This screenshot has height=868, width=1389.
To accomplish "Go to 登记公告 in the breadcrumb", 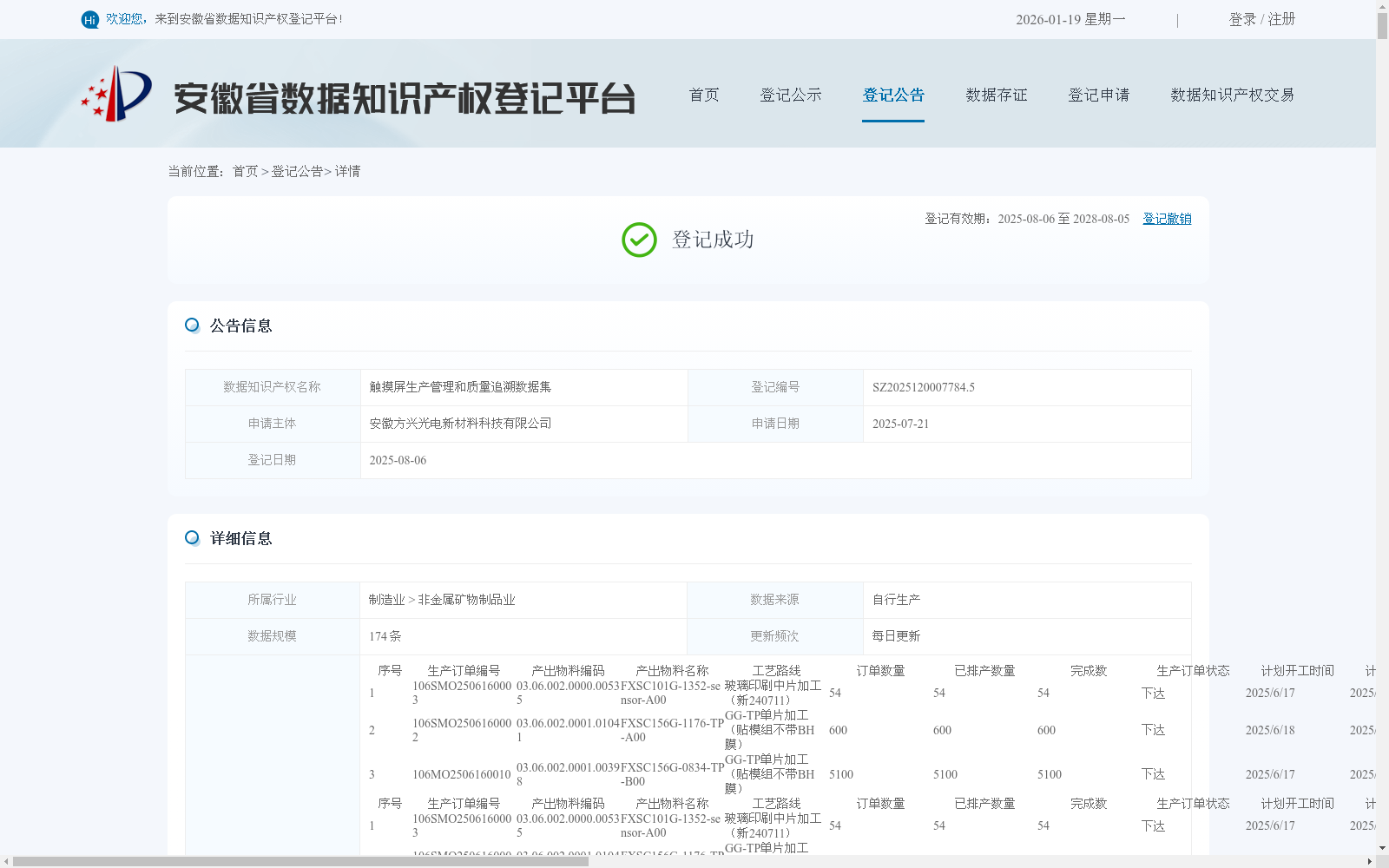I will [x=297, y=171].
